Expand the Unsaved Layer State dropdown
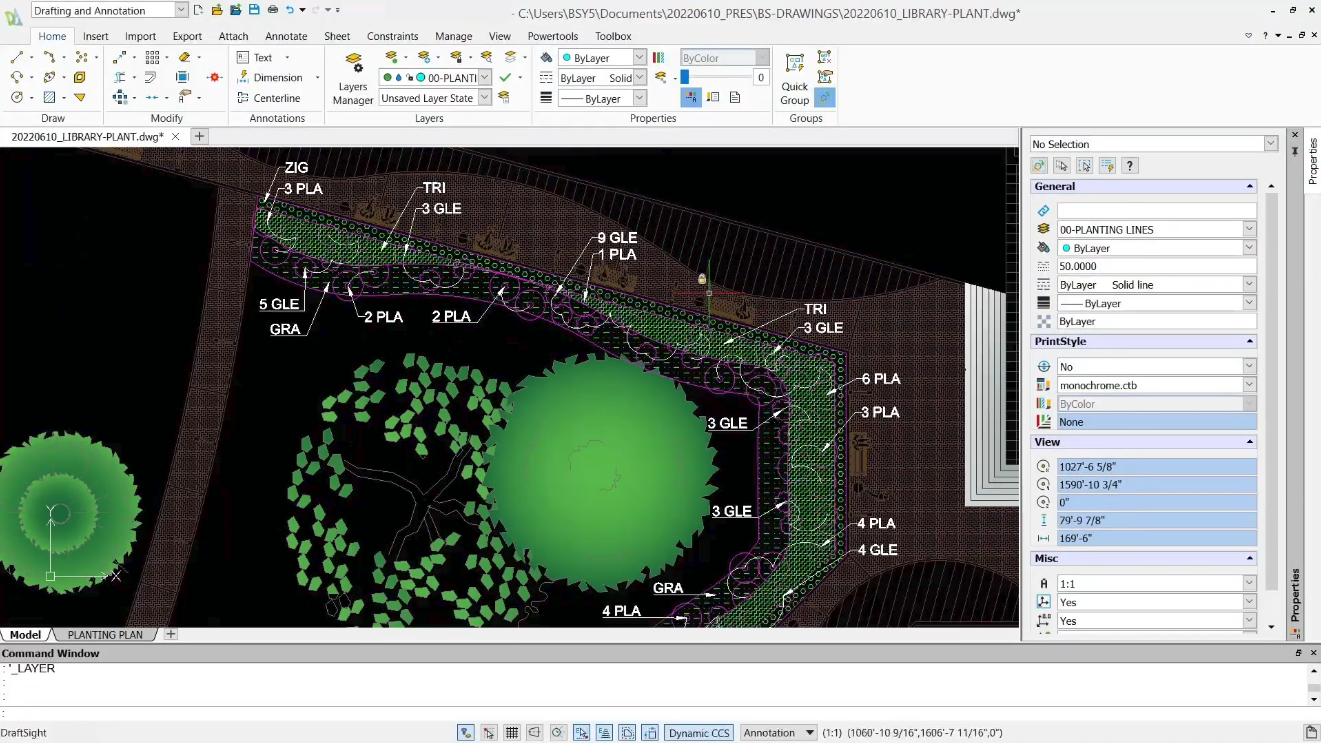 tap(485, 98)
